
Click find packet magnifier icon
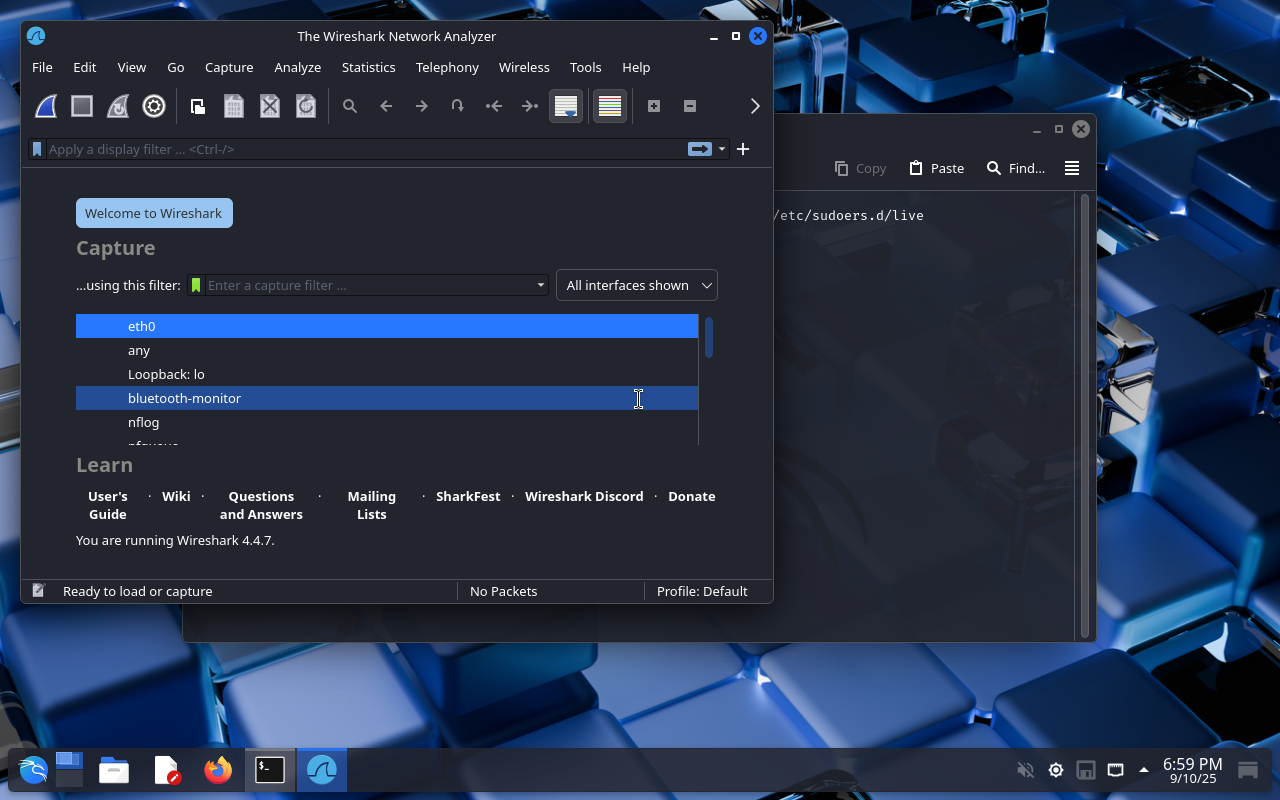click(350, 106)
